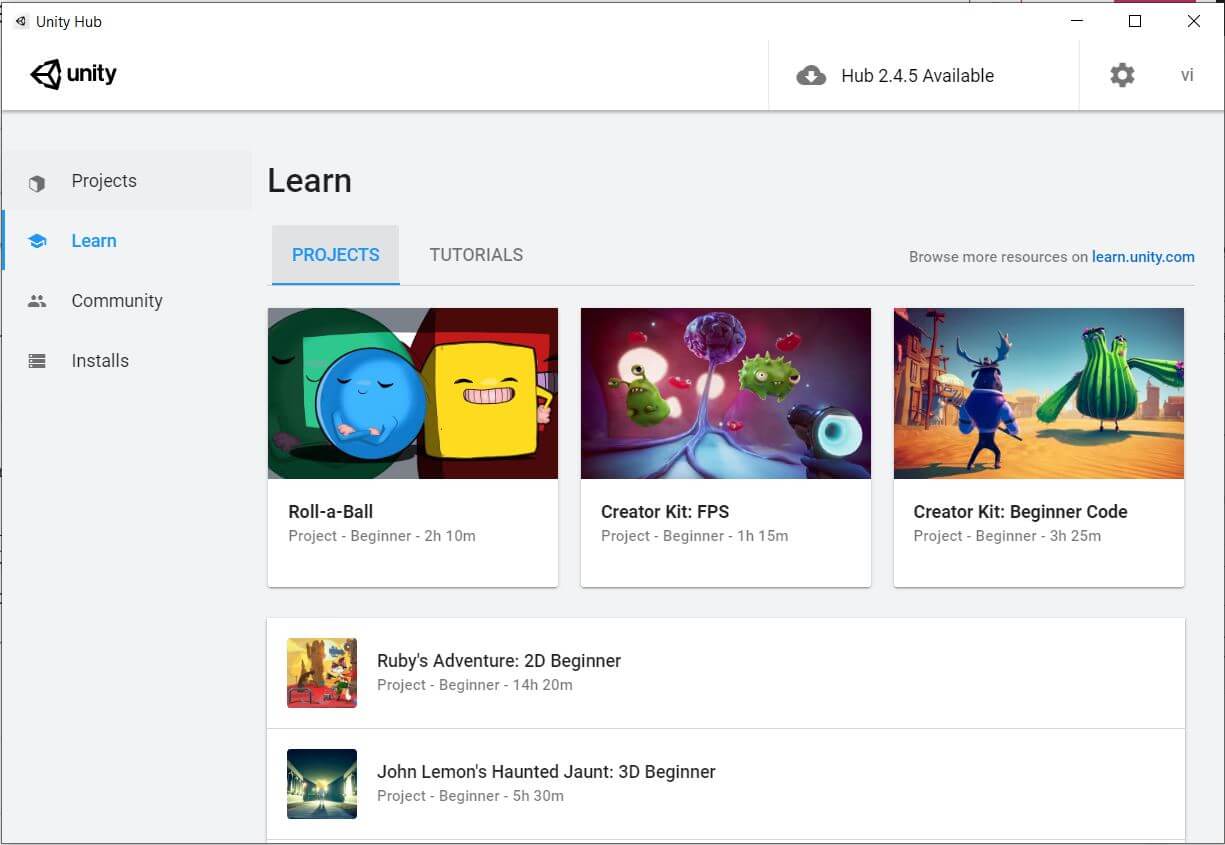
Task: Open the account menu labeled vi
Action: (1187, 75)
